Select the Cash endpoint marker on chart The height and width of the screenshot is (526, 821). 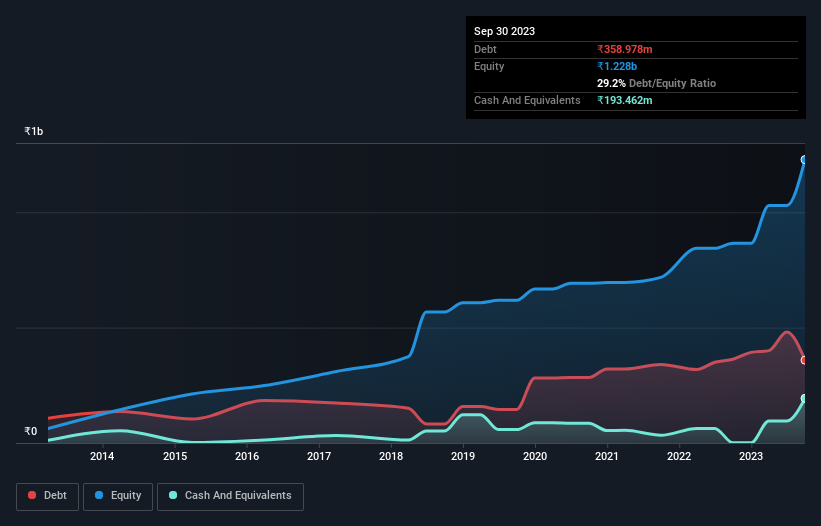[804, 398]
